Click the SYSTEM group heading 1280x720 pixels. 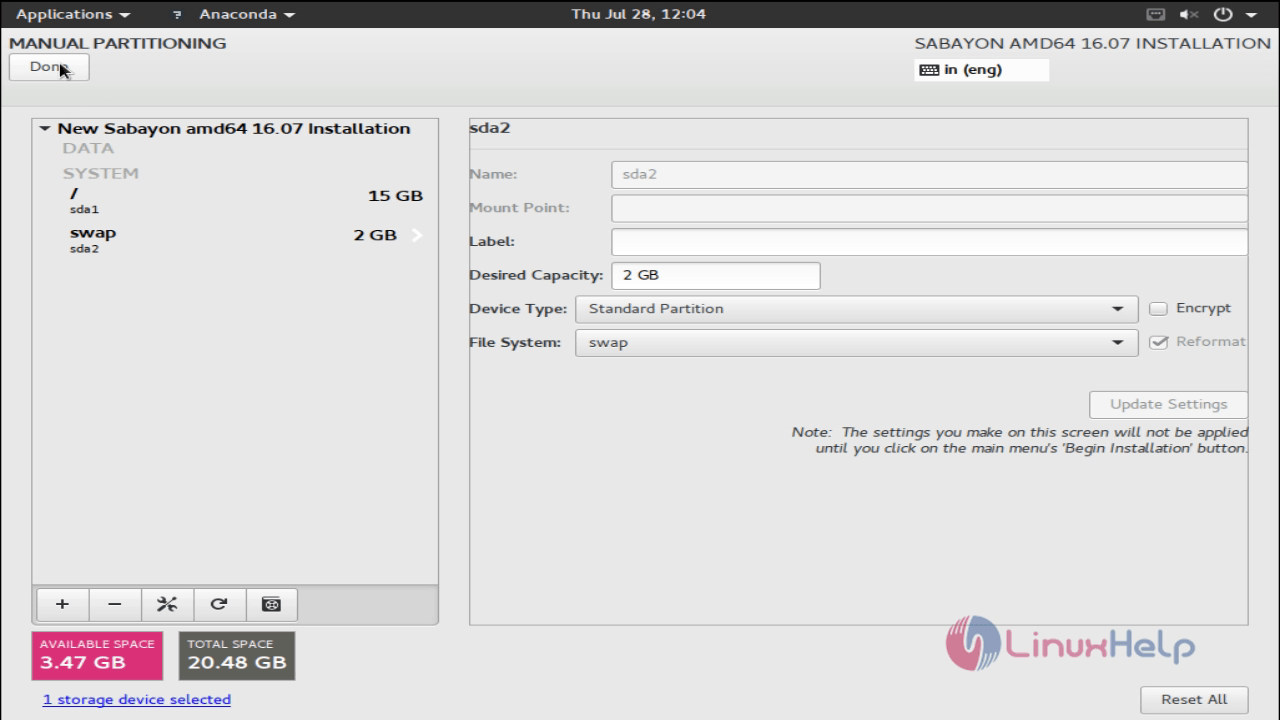(x=100, y=173)
